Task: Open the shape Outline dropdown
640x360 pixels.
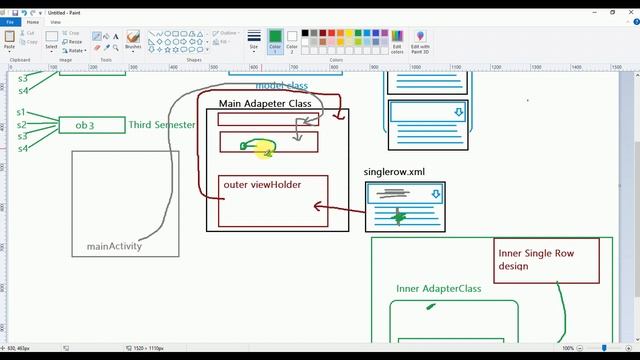Action: coord(226,33)
